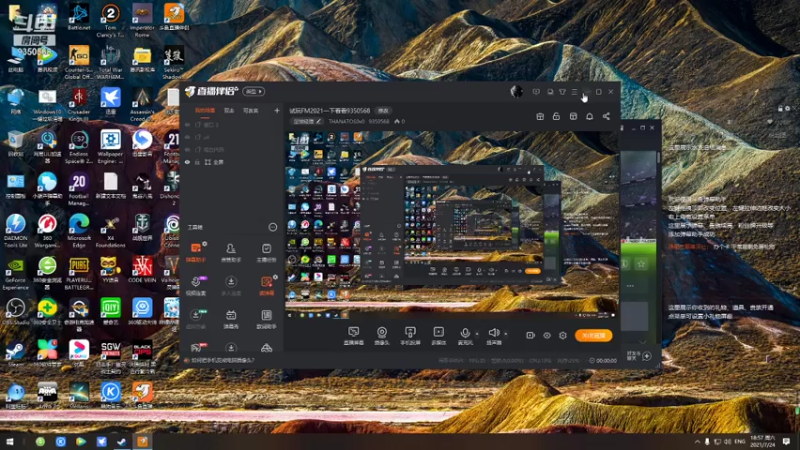This screenshot has width=800, height=450.
Task: Hide the 全屏 source using its eye icon
Action: pos(187,162)
